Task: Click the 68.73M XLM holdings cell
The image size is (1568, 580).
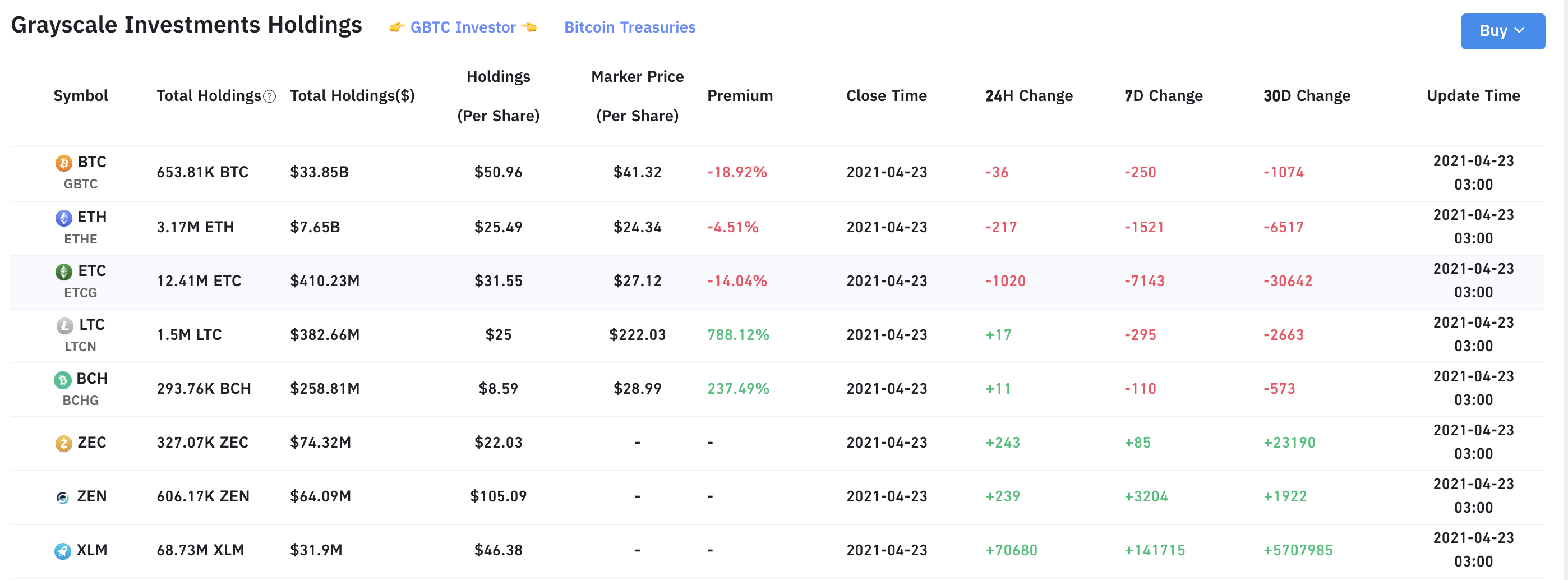Action: coord(200,550)
